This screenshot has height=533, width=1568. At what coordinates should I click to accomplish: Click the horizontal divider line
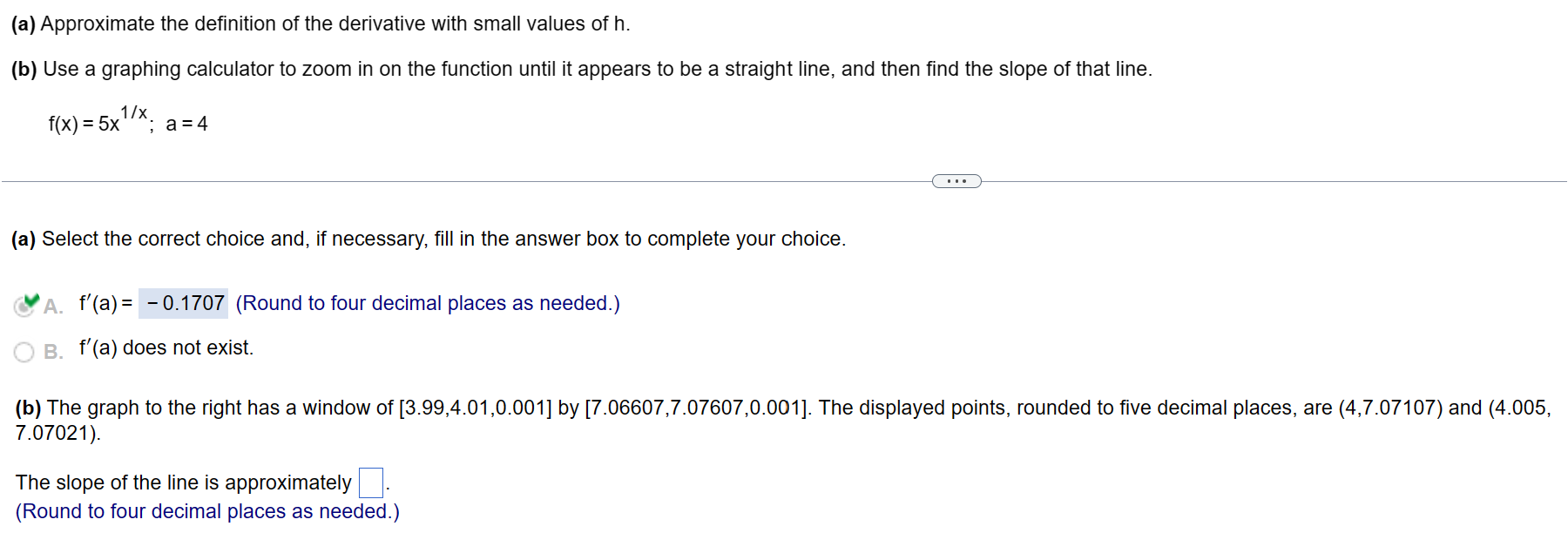pyautogui.click(x=436, y=181)
